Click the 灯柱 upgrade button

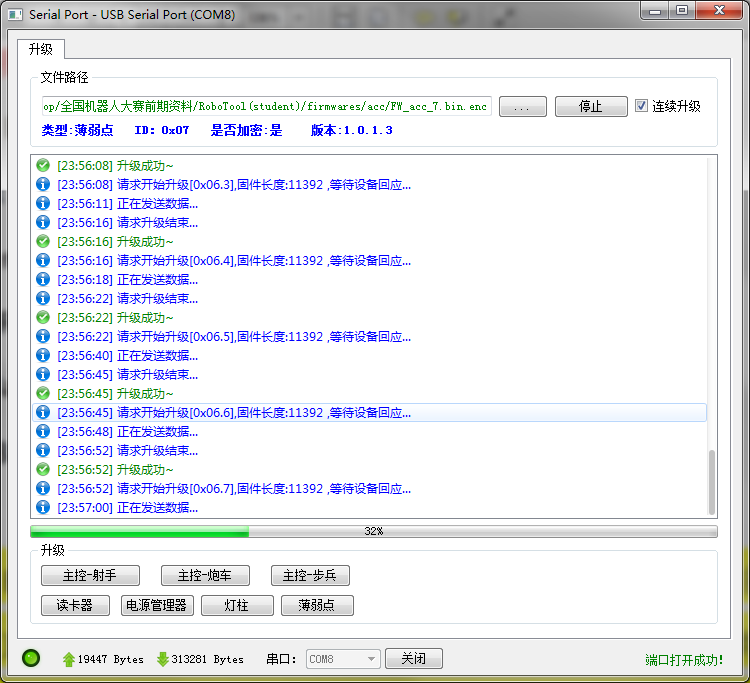coord(237,606)
